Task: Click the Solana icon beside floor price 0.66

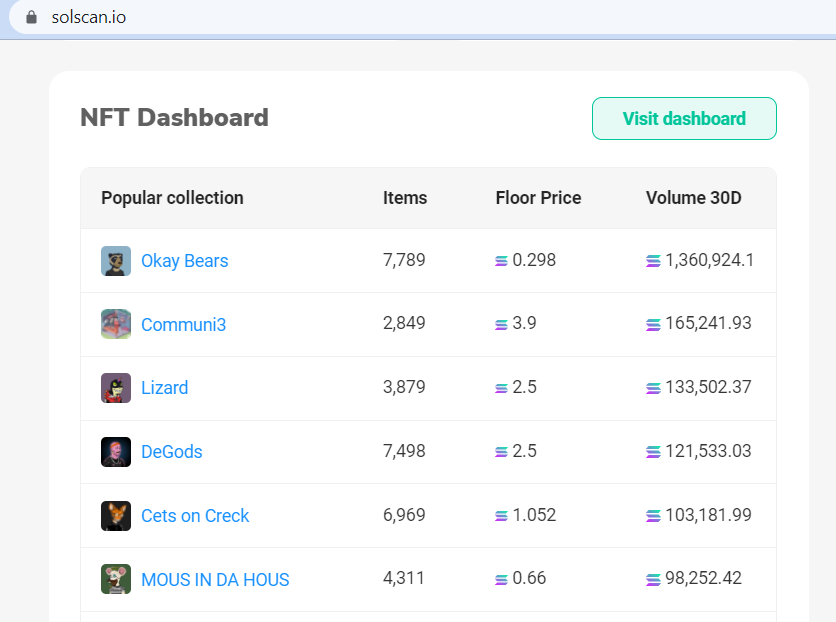Action: 501,579
